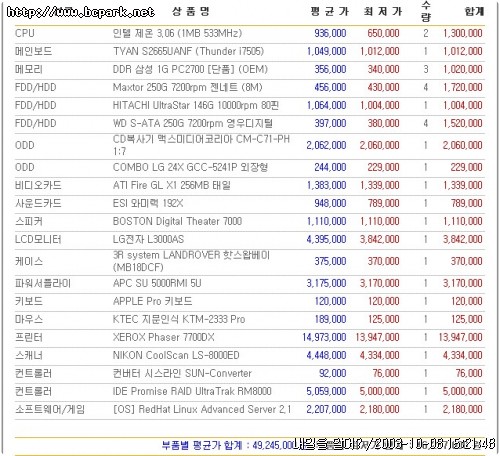Select product ATI Fire GL X1 256MB

[171, 185]
